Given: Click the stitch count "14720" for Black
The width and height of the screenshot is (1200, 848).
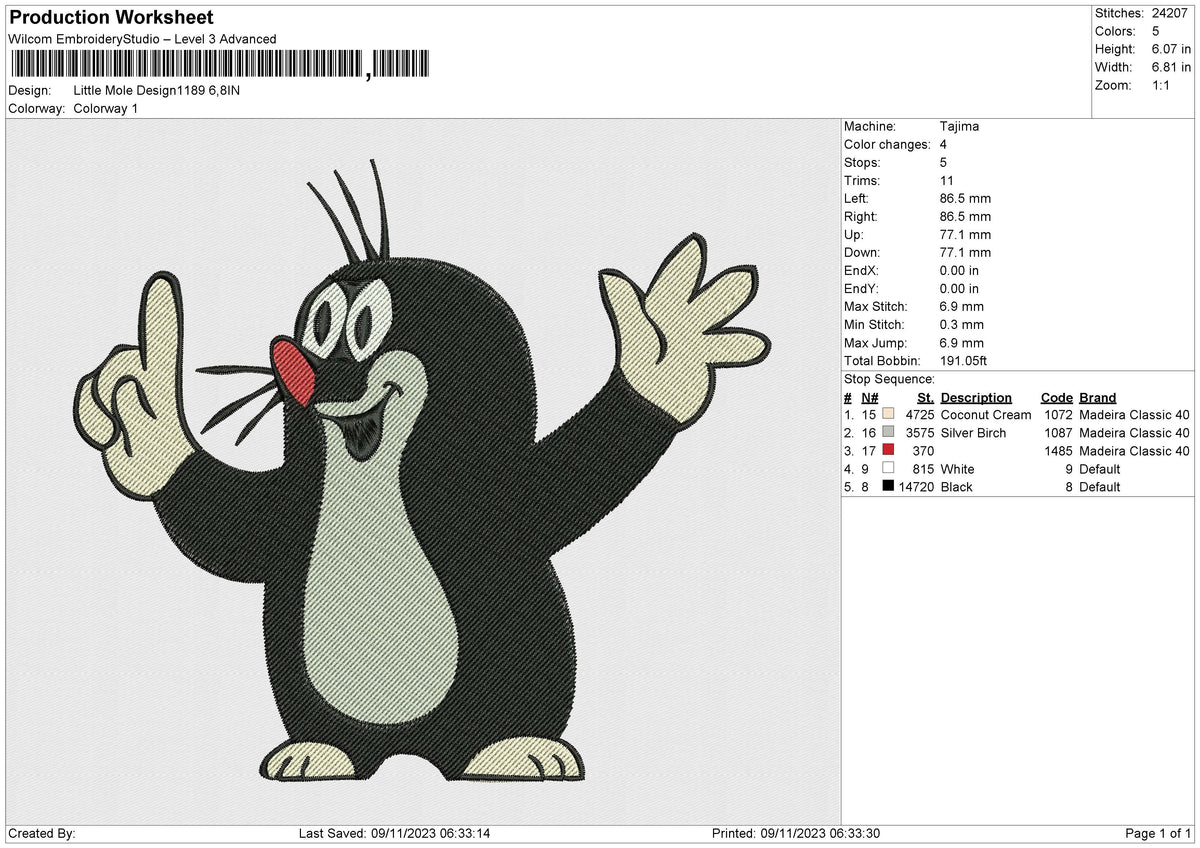Looking at the screenshot, I should coord(917,487).
